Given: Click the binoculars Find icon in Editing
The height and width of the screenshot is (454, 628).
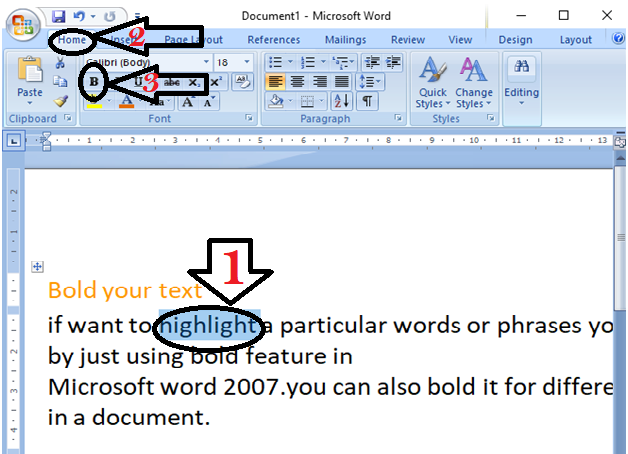Looking at the screenshot, I should click(x=521, y=66).
